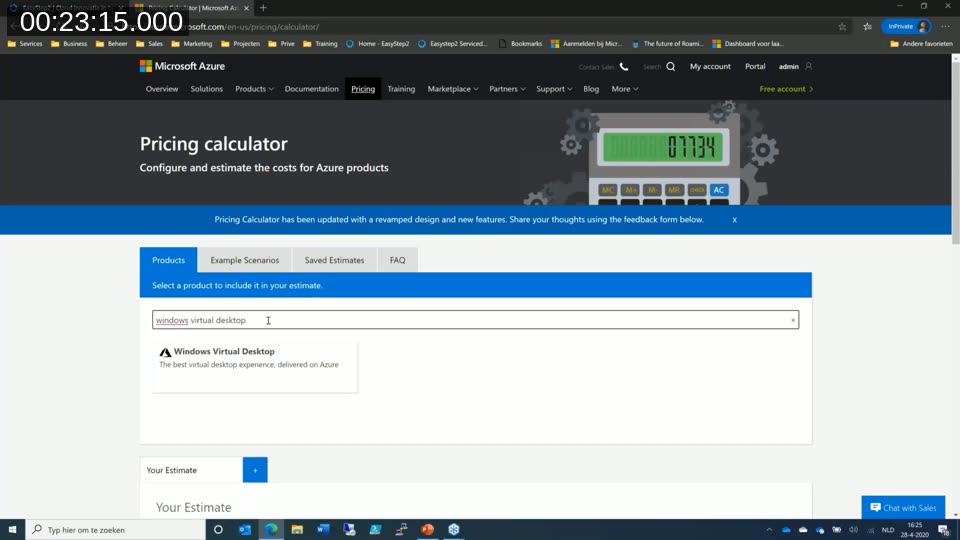Click the NLD language indicator
The image size is (960, 540).
[888, 530]
